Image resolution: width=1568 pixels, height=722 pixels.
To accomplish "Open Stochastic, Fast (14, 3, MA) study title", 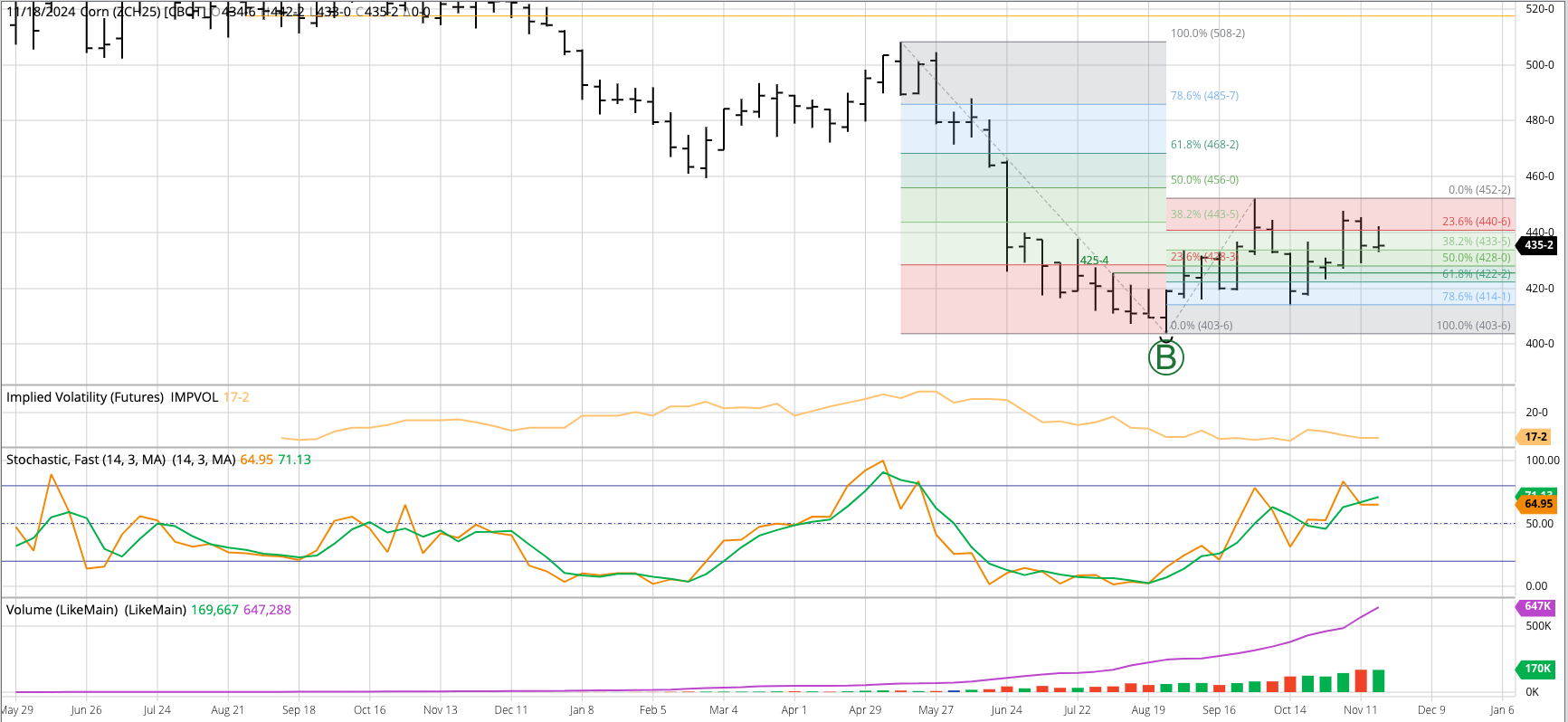I will (x=86, y=460).
